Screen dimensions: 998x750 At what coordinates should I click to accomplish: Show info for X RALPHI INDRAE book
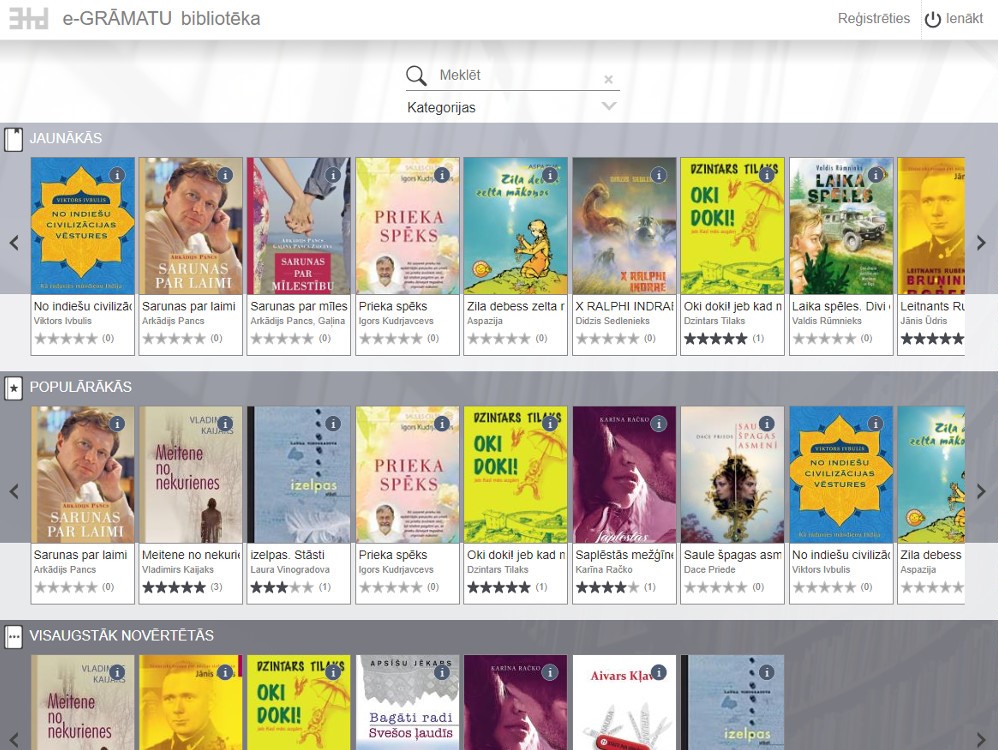coord(659,174)
